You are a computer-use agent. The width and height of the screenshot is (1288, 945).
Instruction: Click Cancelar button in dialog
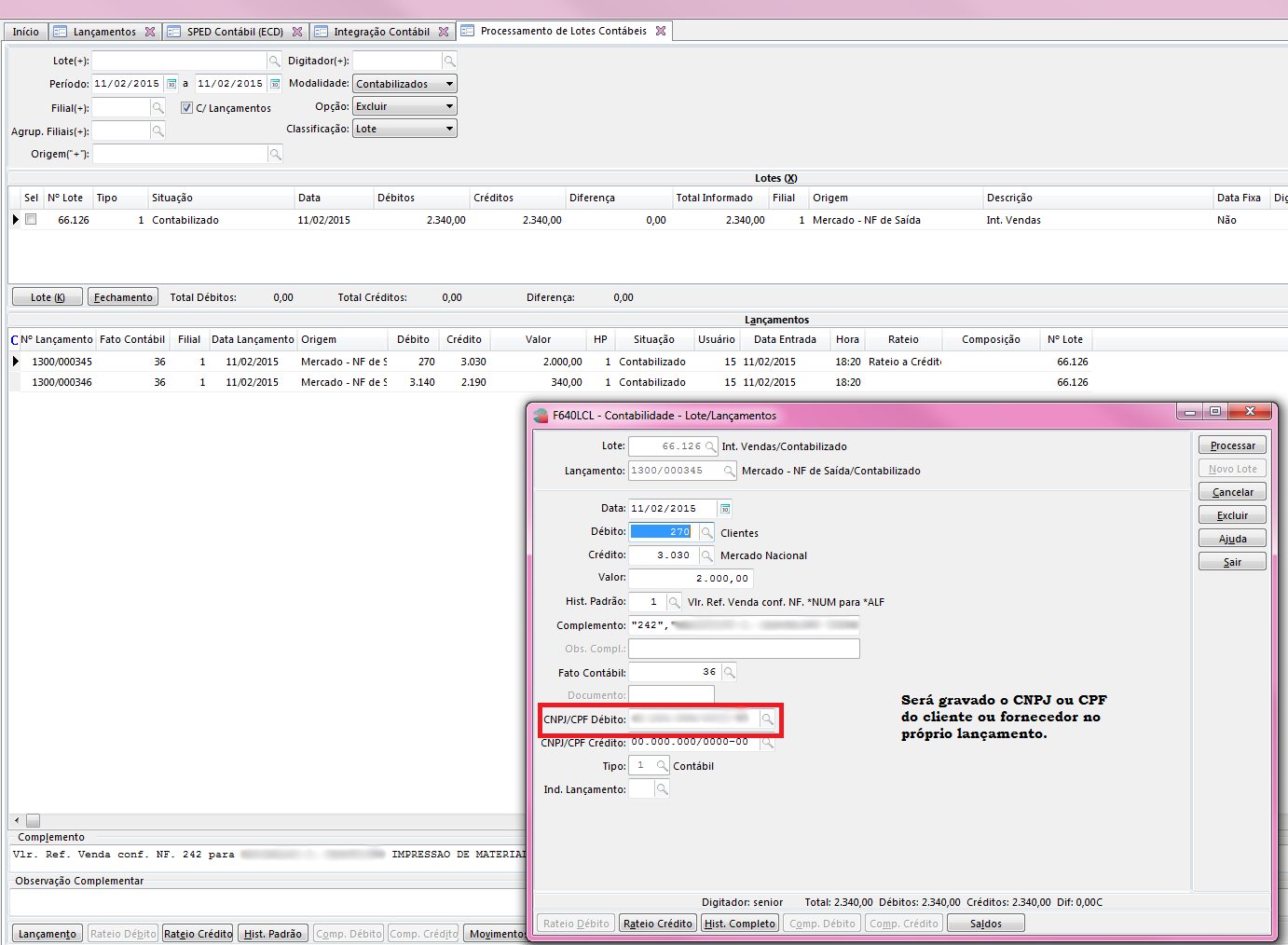(1232, 492)
